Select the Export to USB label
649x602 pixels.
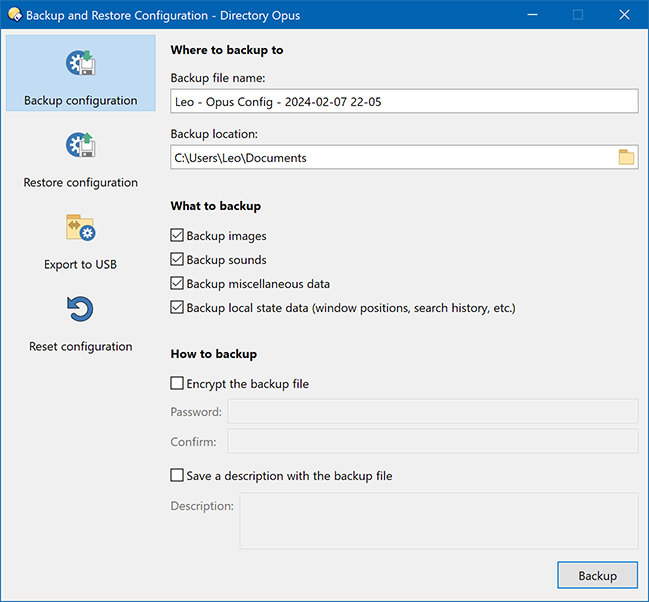(81, 264)
